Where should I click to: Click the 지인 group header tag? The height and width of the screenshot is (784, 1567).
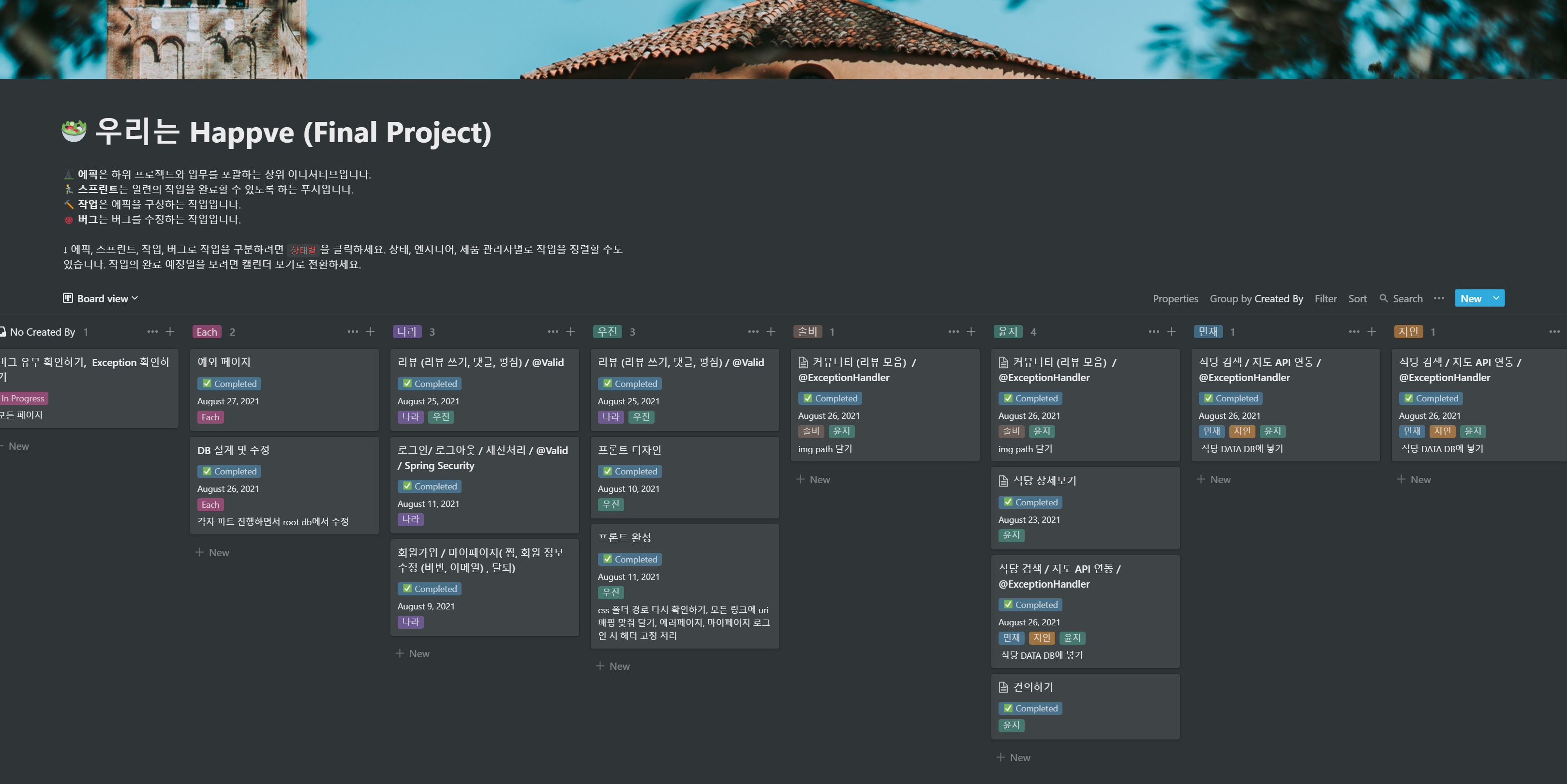coord(1408,331)
